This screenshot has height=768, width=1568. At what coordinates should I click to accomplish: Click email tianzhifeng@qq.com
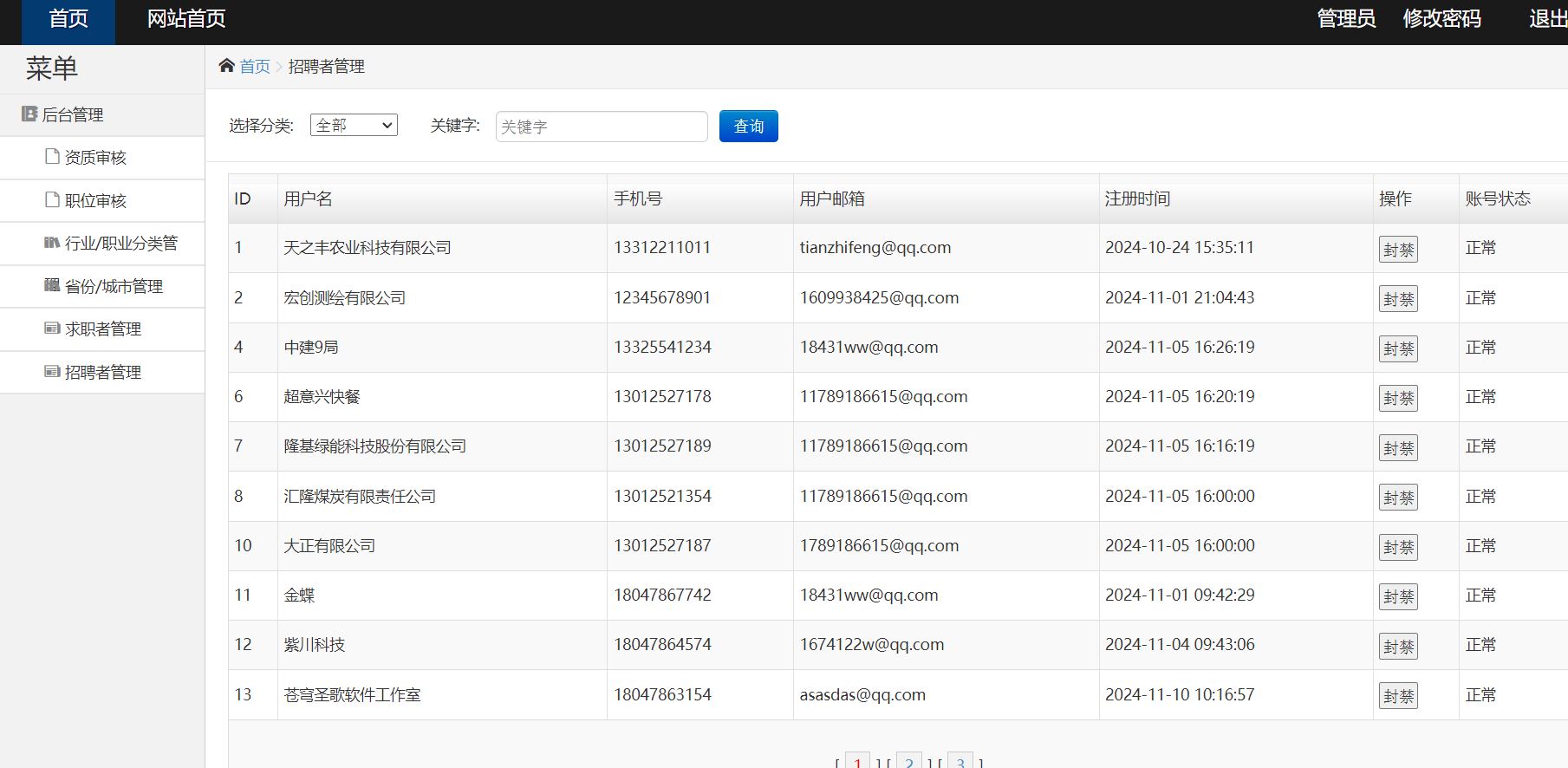[x=875, y=247]
